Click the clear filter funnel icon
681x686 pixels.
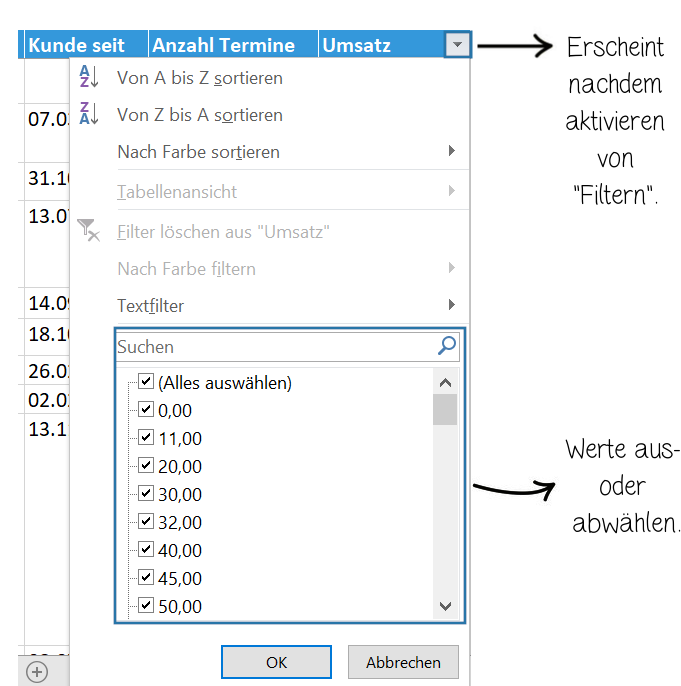click(89, 231)
